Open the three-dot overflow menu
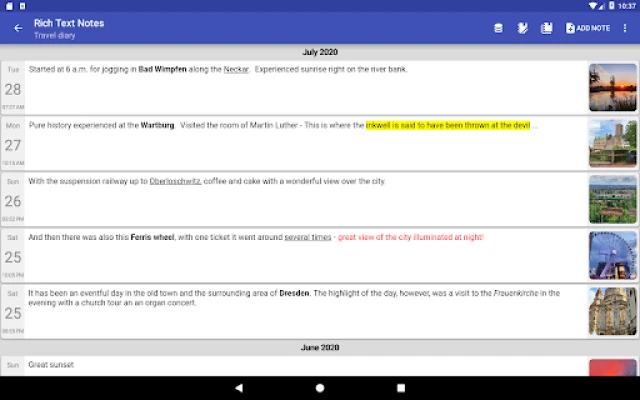Viewport: 640px width, 400px height. coord(626,28)
